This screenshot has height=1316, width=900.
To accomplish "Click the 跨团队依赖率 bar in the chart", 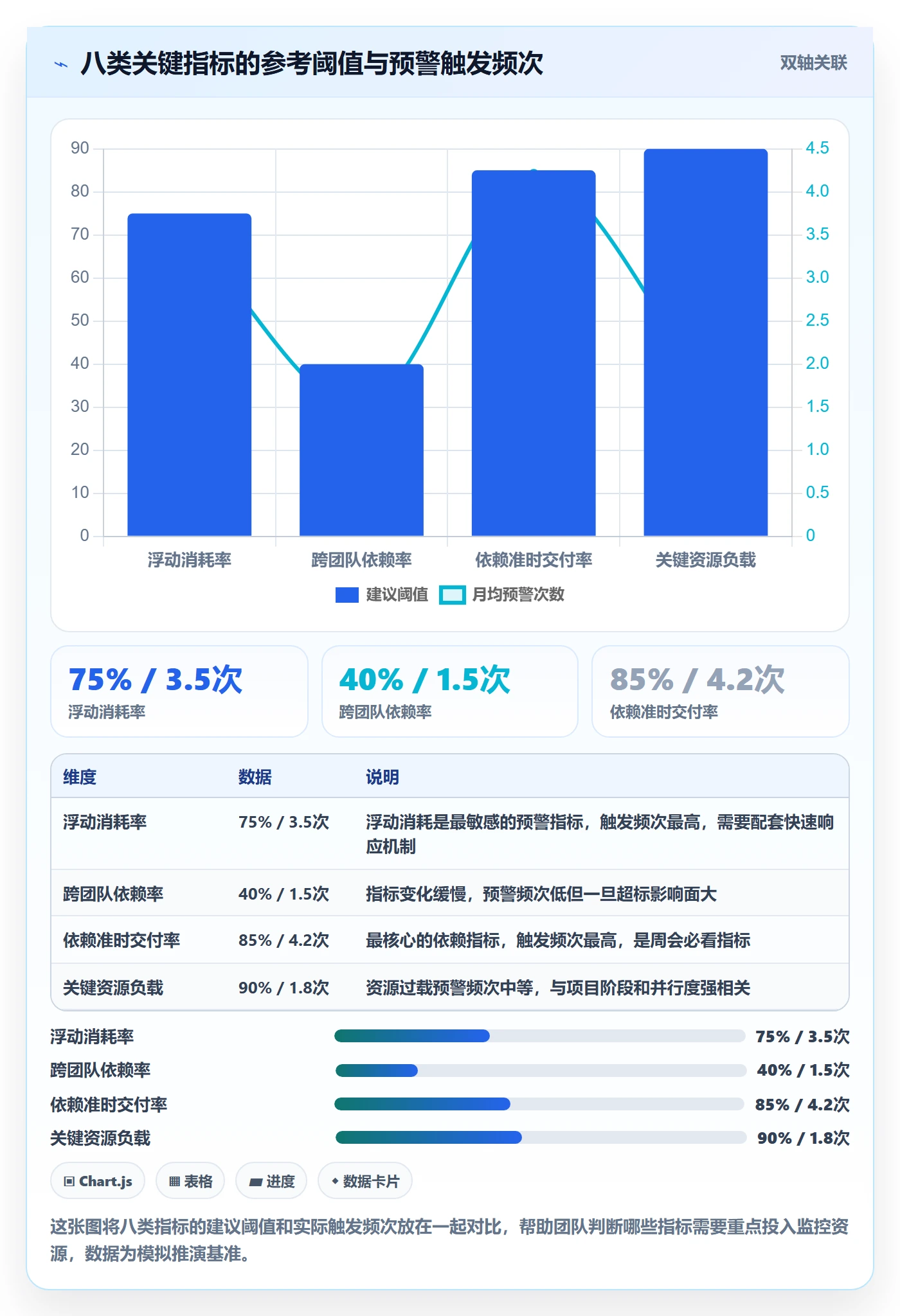I will click(362, 450).
